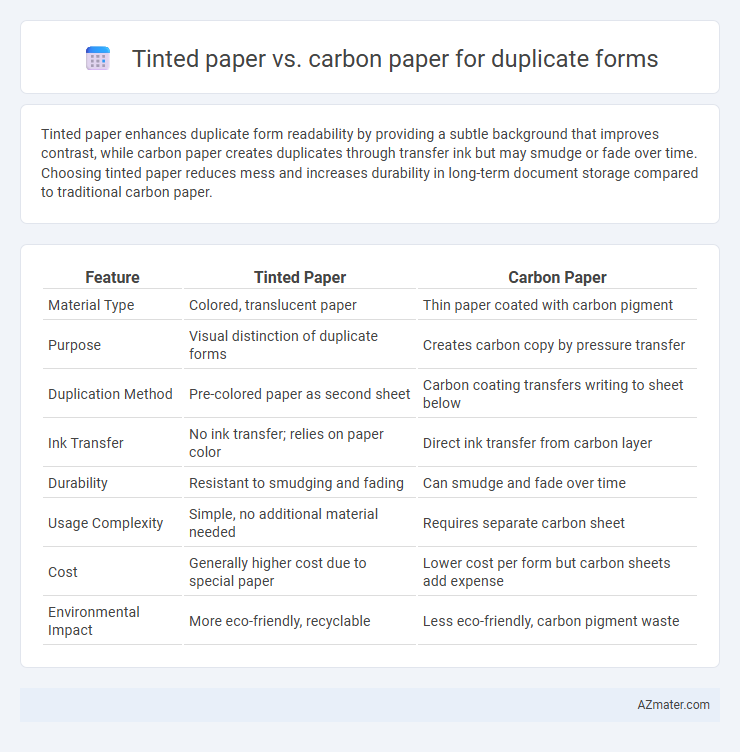The height and width of the screenshot is (752, 740).
Task: Click the Durability row label
Action: [x=78, y=483]
